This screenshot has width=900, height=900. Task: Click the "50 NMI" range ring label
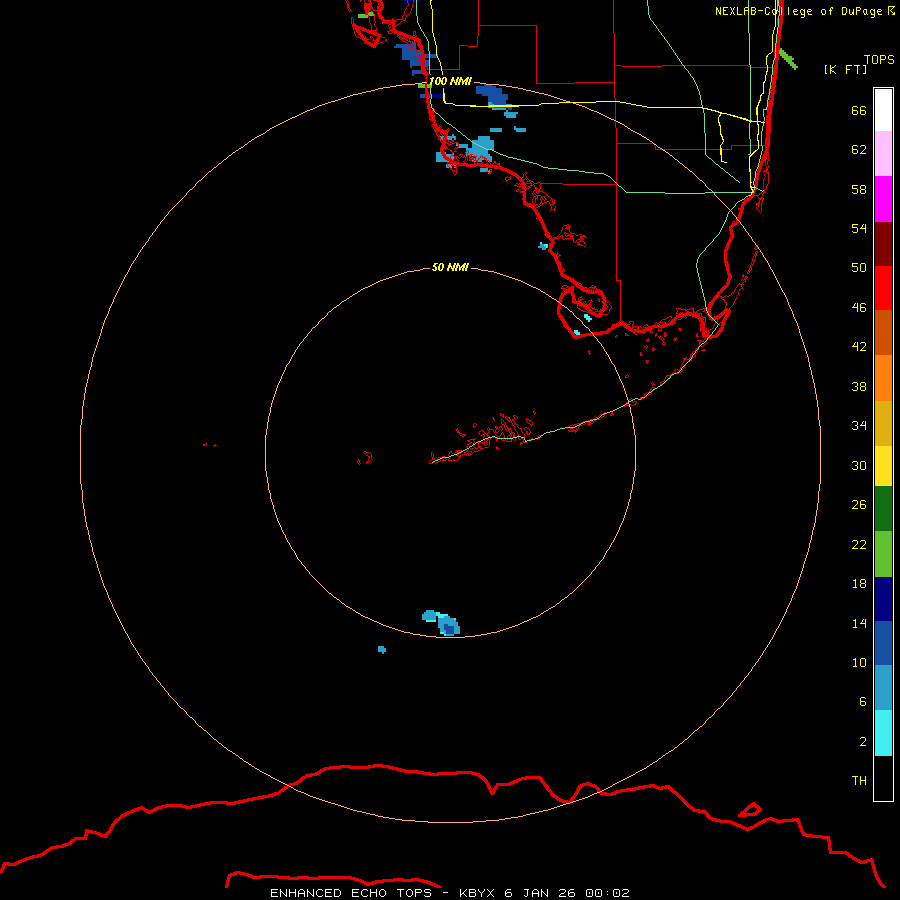tap(450, 267)
